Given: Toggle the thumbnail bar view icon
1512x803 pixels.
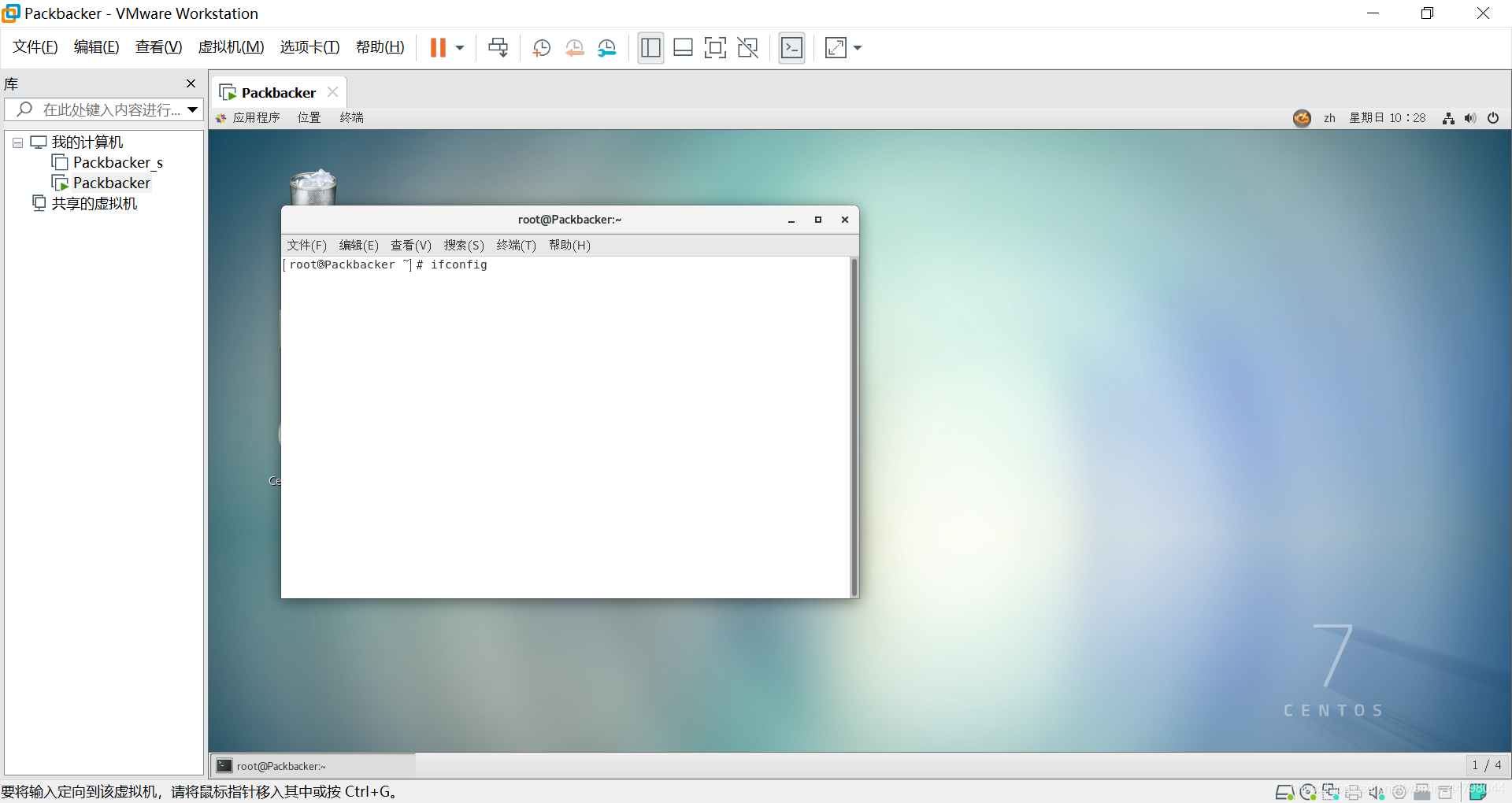Looking at the screenshot, I should point(683,48).
